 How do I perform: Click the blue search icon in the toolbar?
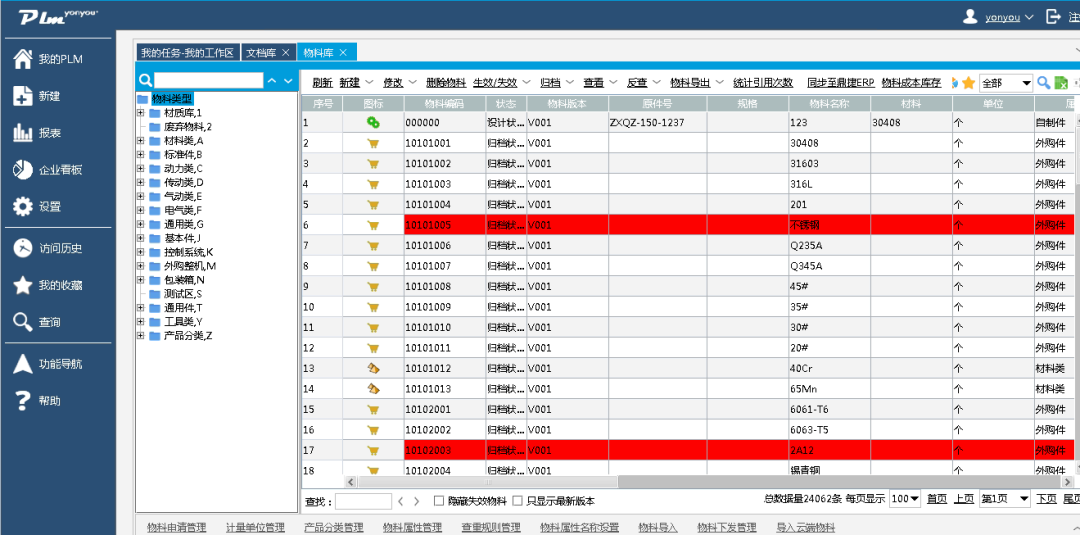click(1044, 83)
